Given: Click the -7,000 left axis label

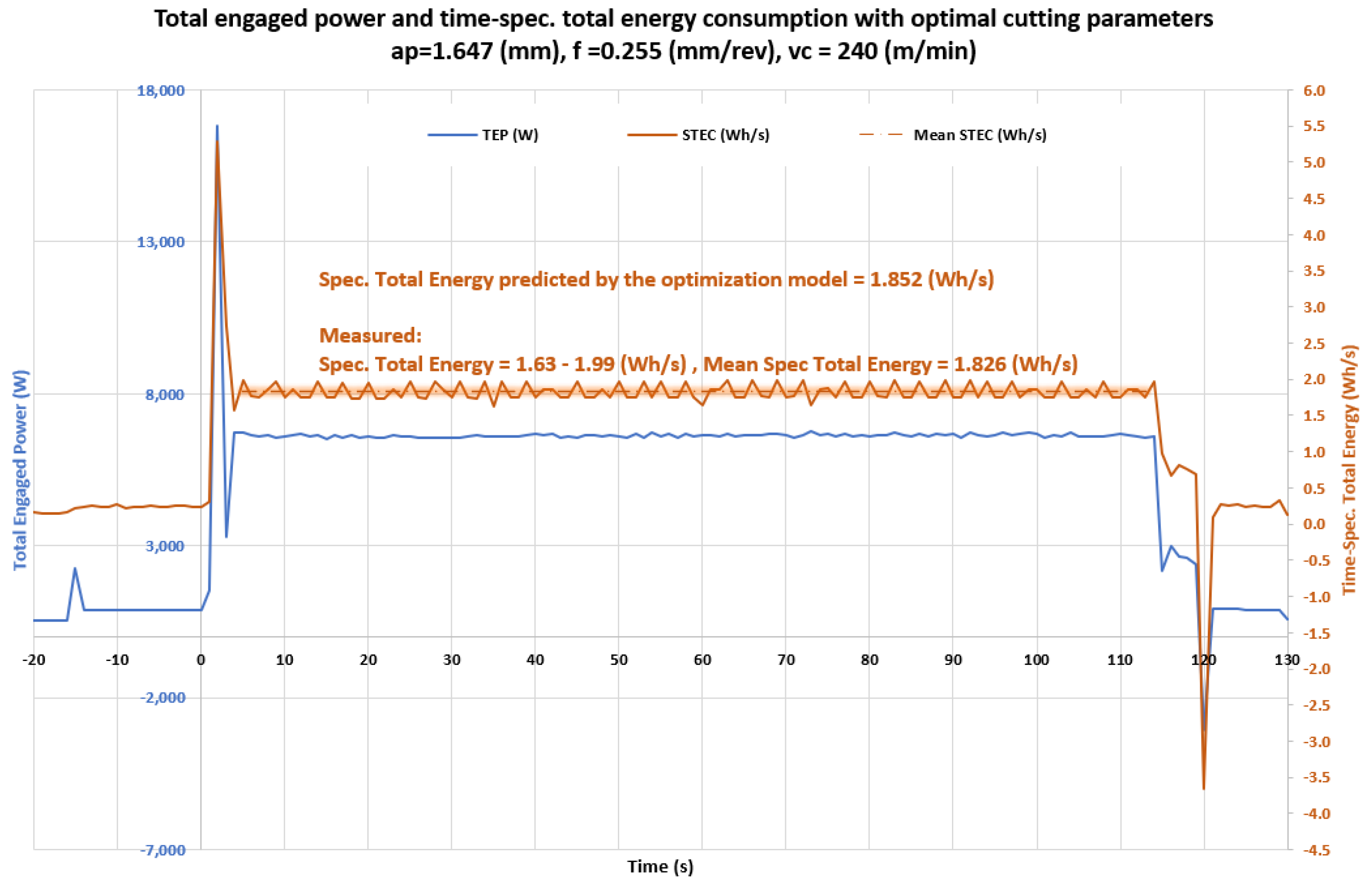Looking at the screenshot, I should (x=162, y=850).
